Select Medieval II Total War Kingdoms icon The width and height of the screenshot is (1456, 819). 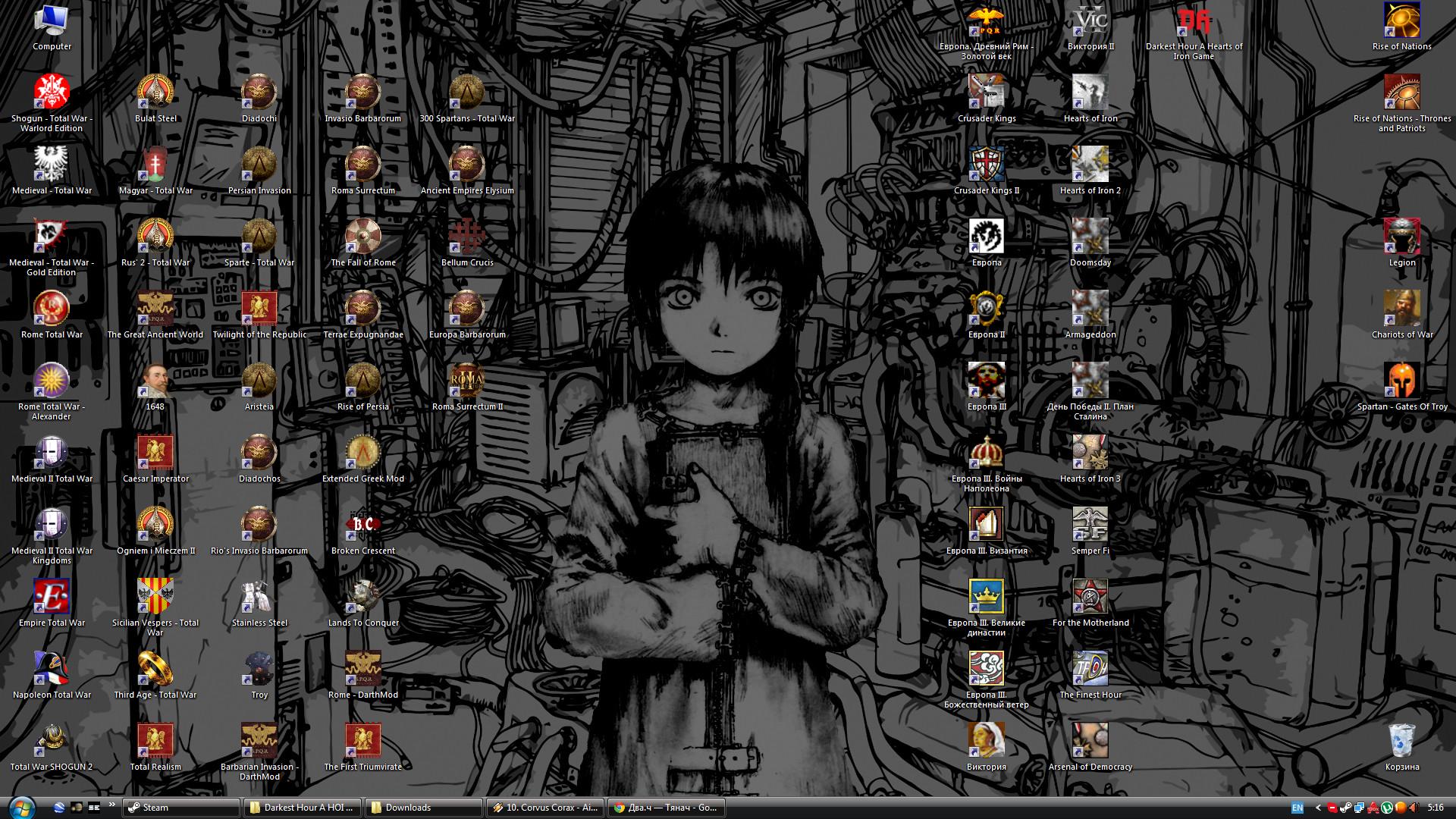click(x=52, y=535)
